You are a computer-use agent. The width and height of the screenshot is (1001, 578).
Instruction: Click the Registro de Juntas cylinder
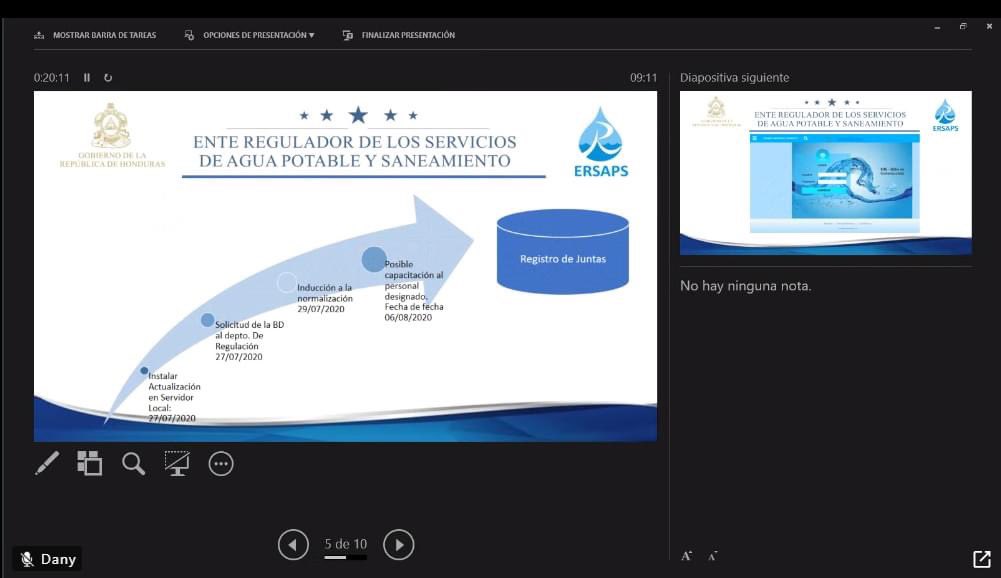(x=562, y=252)
